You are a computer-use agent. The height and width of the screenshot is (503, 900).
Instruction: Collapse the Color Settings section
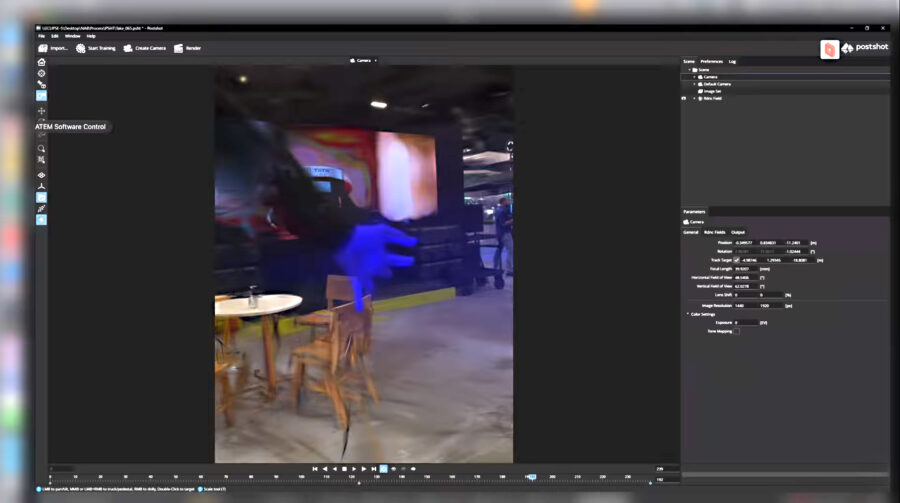point(688,314)
